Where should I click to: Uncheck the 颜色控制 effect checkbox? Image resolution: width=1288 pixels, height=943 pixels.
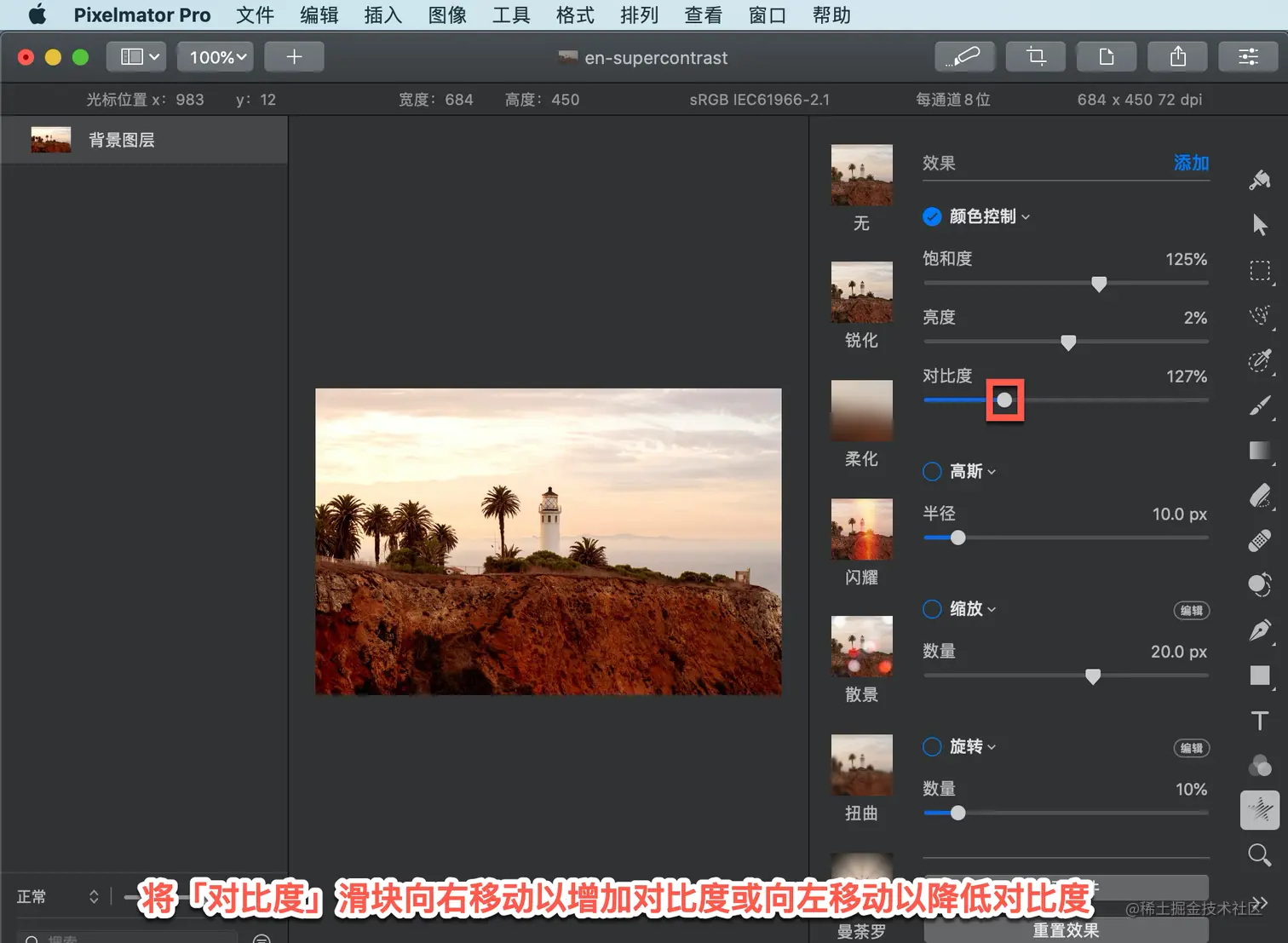pos(932,216)
